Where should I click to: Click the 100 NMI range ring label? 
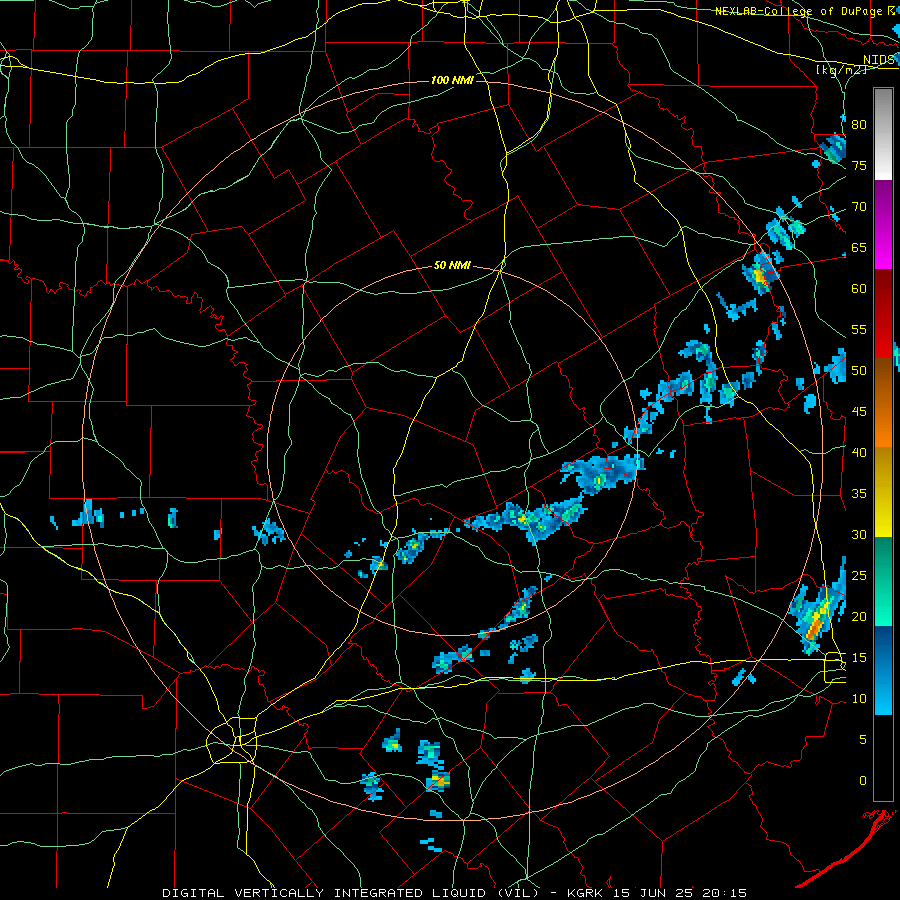click(x=452, y=80)
